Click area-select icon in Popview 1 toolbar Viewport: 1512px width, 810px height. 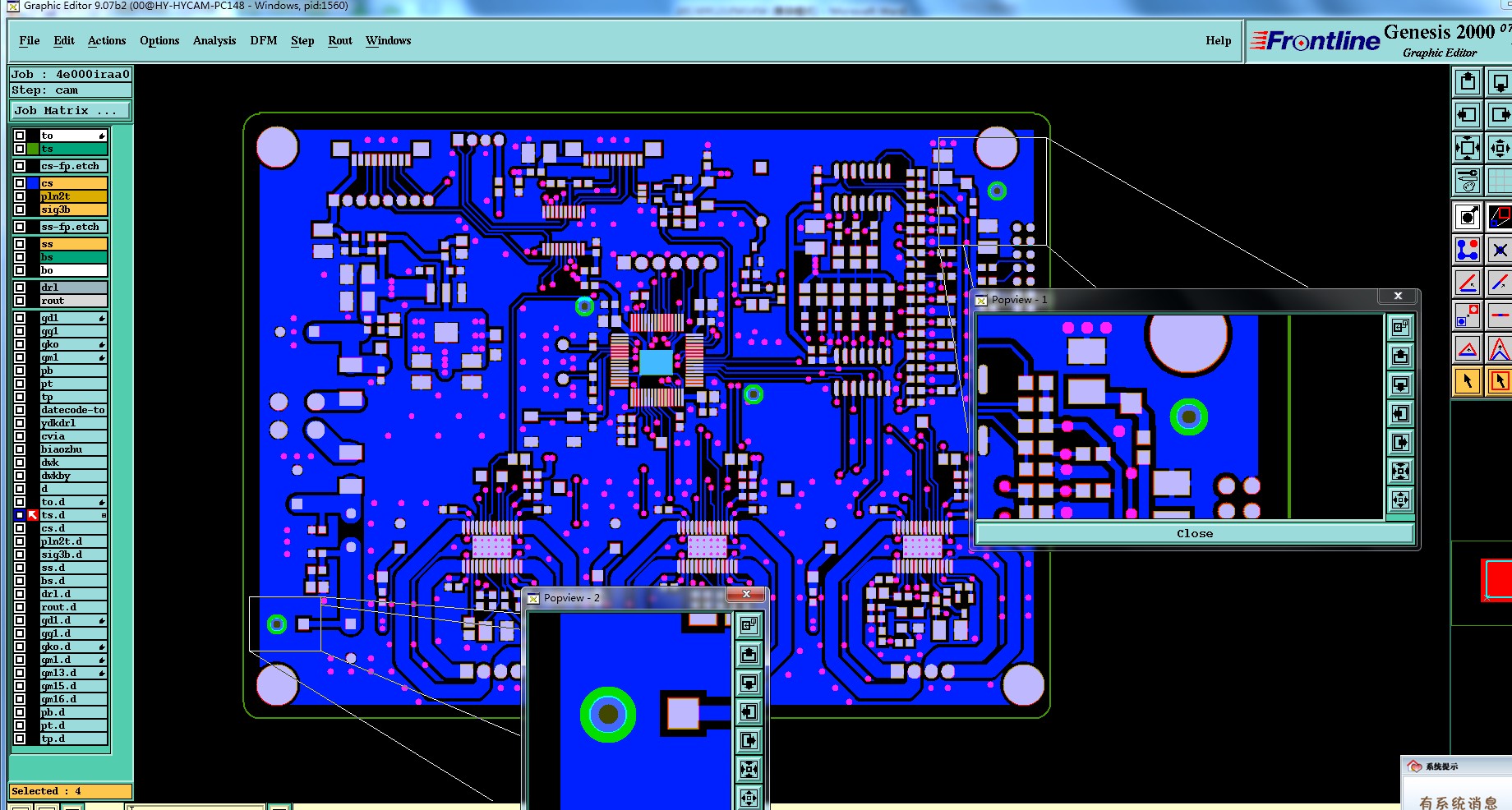(1400, 327)
